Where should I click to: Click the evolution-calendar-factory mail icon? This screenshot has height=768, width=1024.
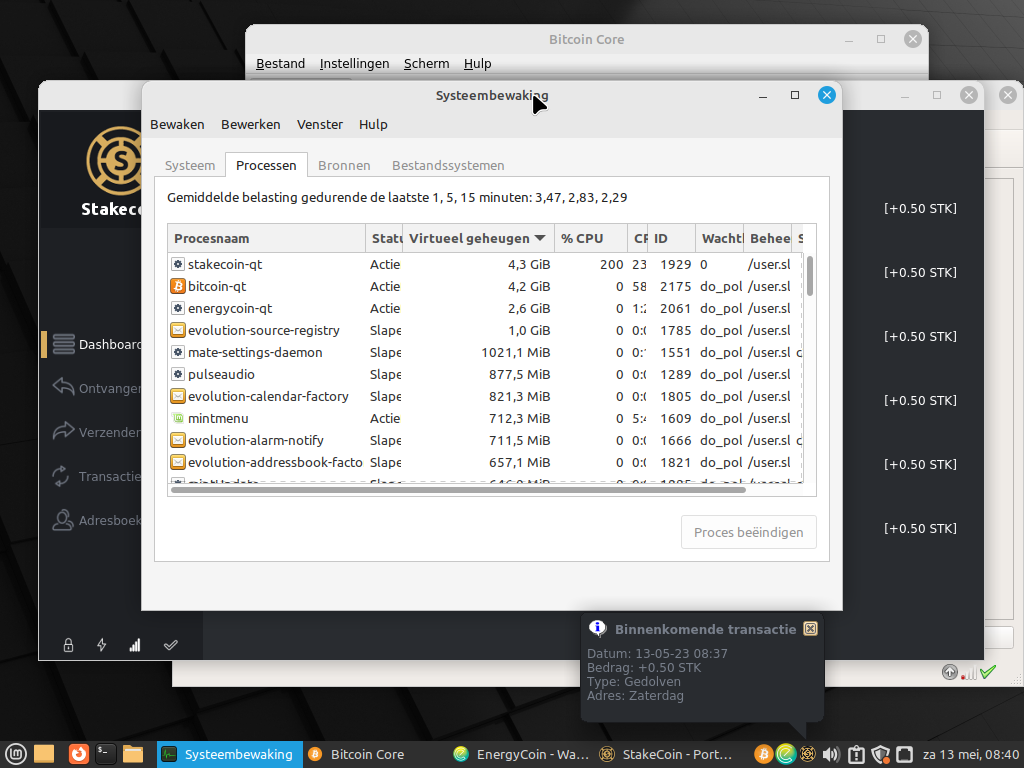[x=178, y=396]
